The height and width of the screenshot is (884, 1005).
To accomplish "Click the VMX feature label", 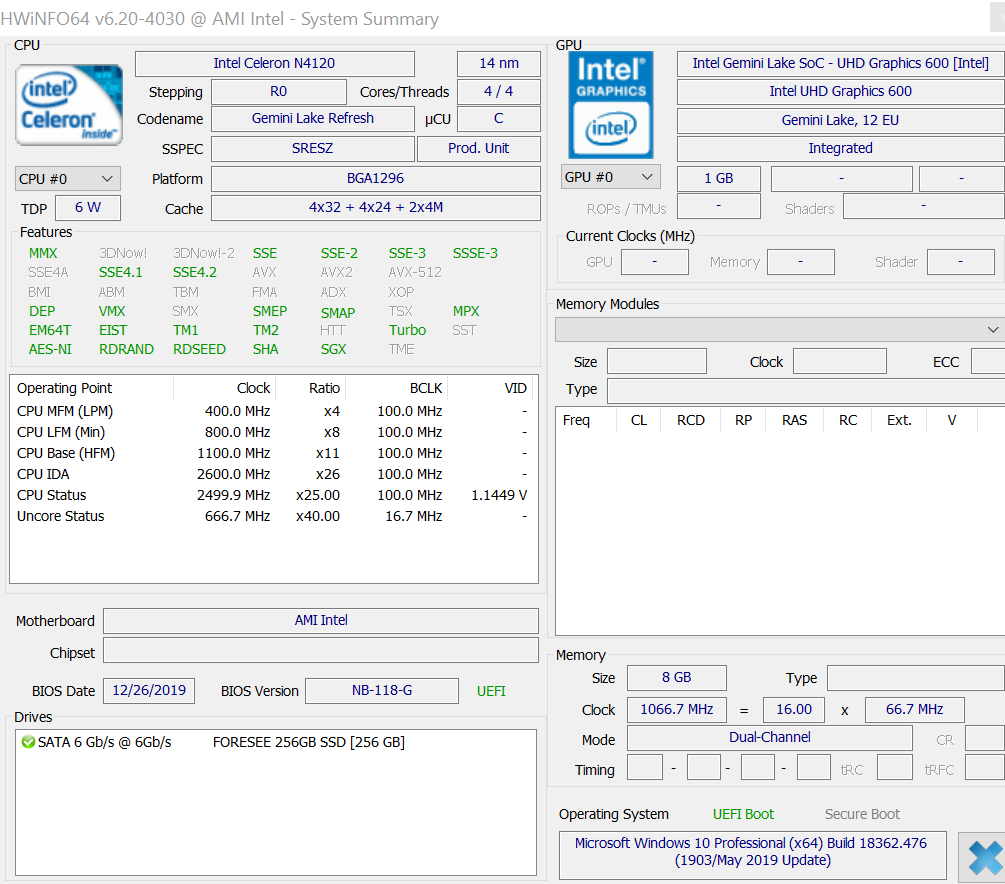I will (x=112, y=311).
